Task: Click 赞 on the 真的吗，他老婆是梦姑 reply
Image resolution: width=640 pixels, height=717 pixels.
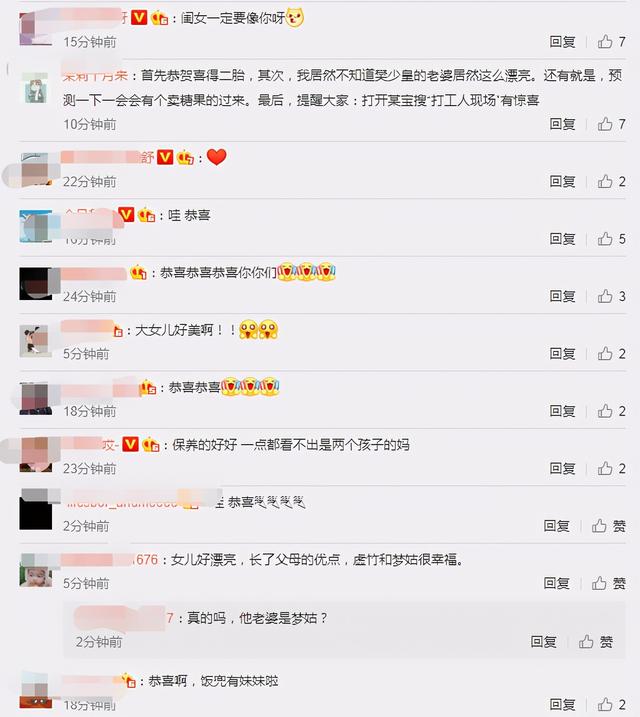Action: tap(596, 642)
